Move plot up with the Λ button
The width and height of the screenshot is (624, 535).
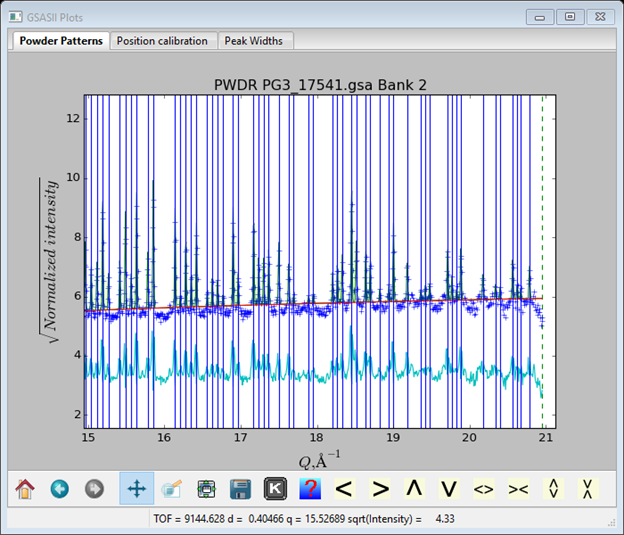click(x=414, y=489)
